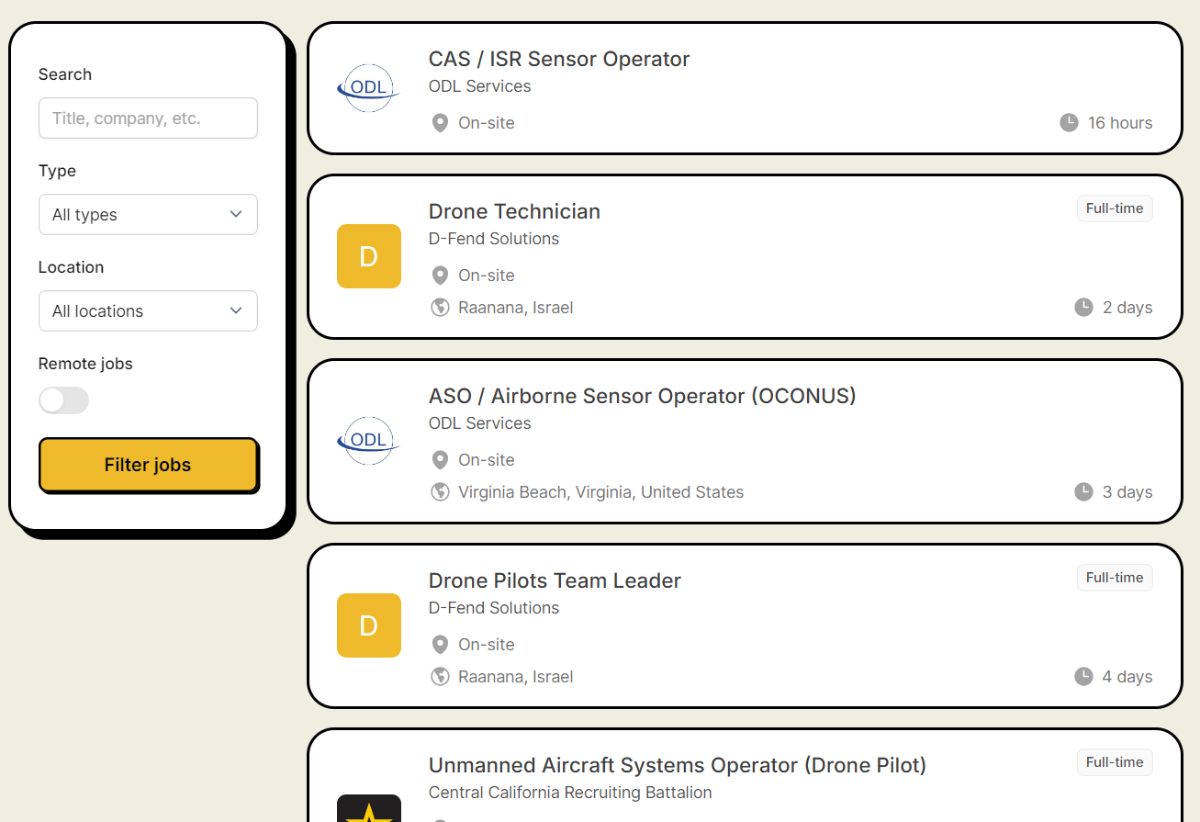Click ODL Services under ASO / Airborne Sensor Operator
This screenshot has width=1200, height=822.
pyautogui.click(x=480, y=423)
